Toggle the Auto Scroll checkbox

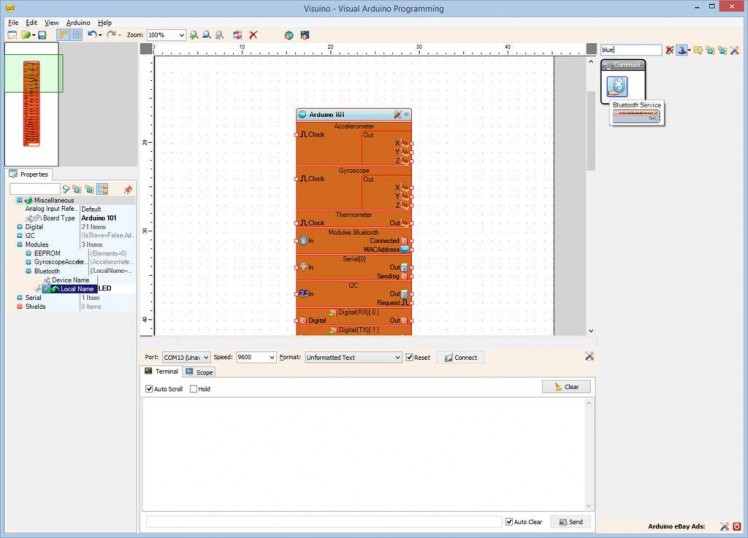pos(150,389)
